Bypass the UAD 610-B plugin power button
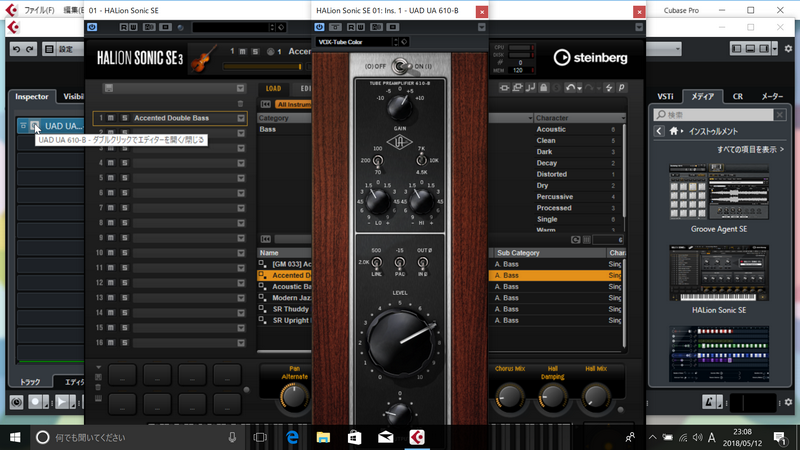 coord(319,27)
